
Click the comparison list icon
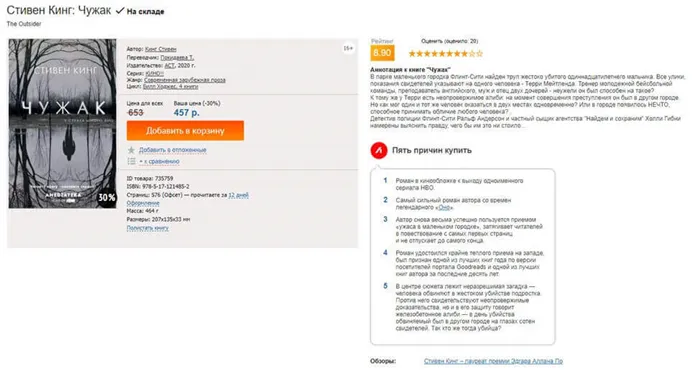pyautogui.click(x=131, y=161)
